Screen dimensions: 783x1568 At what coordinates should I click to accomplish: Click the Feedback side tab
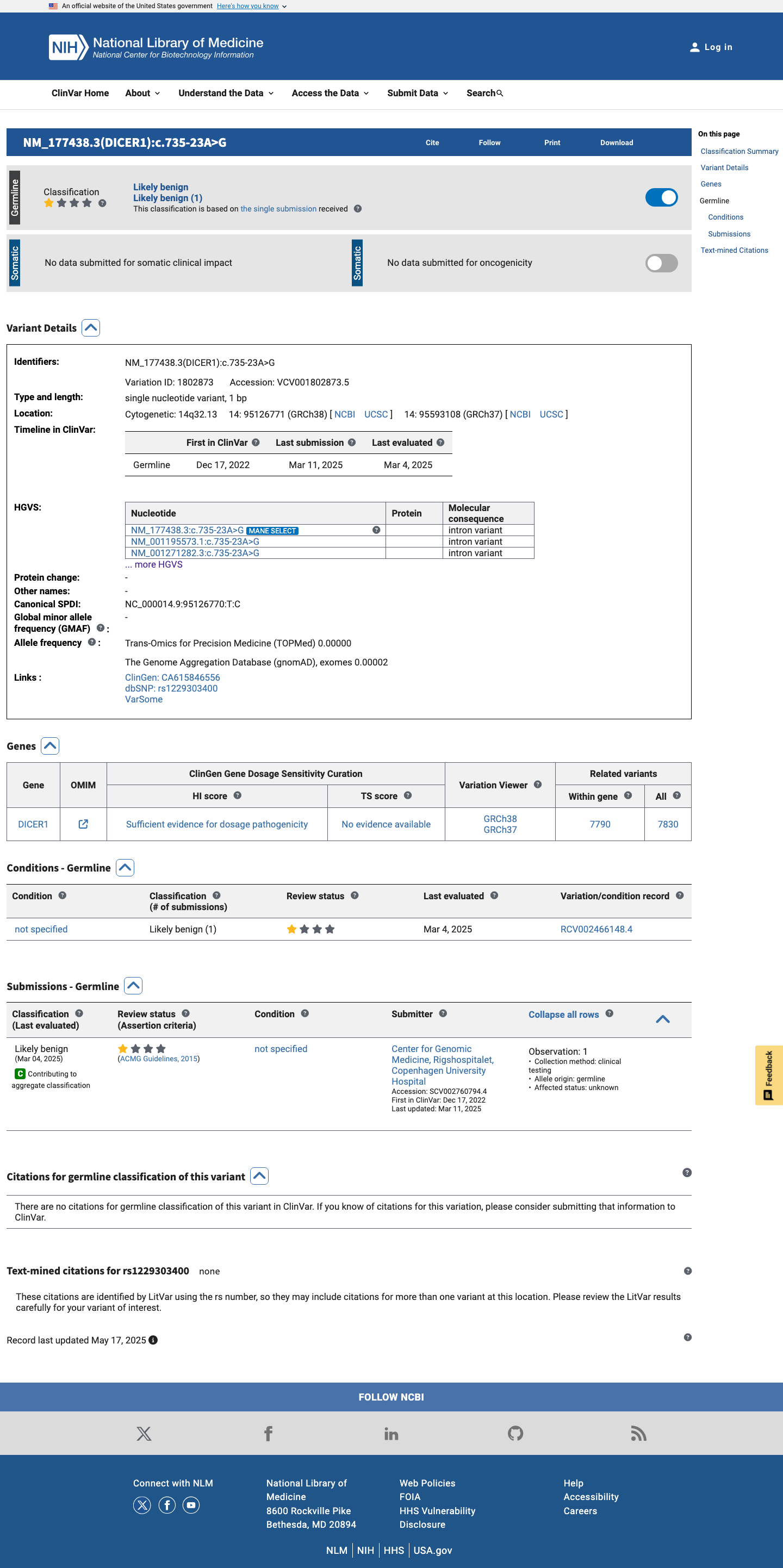[x=768, y=1075]
